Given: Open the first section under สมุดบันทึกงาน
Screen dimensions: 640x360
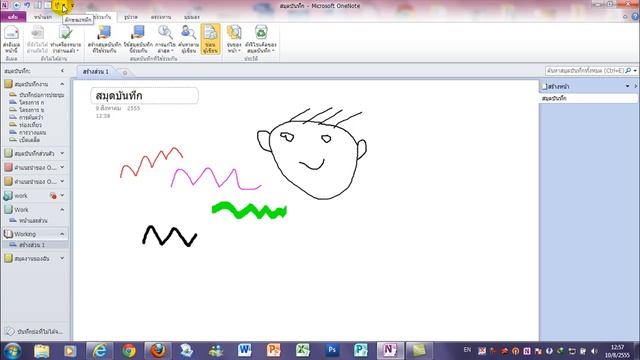Looking at the screenshot, I should (x=37, y=95).
